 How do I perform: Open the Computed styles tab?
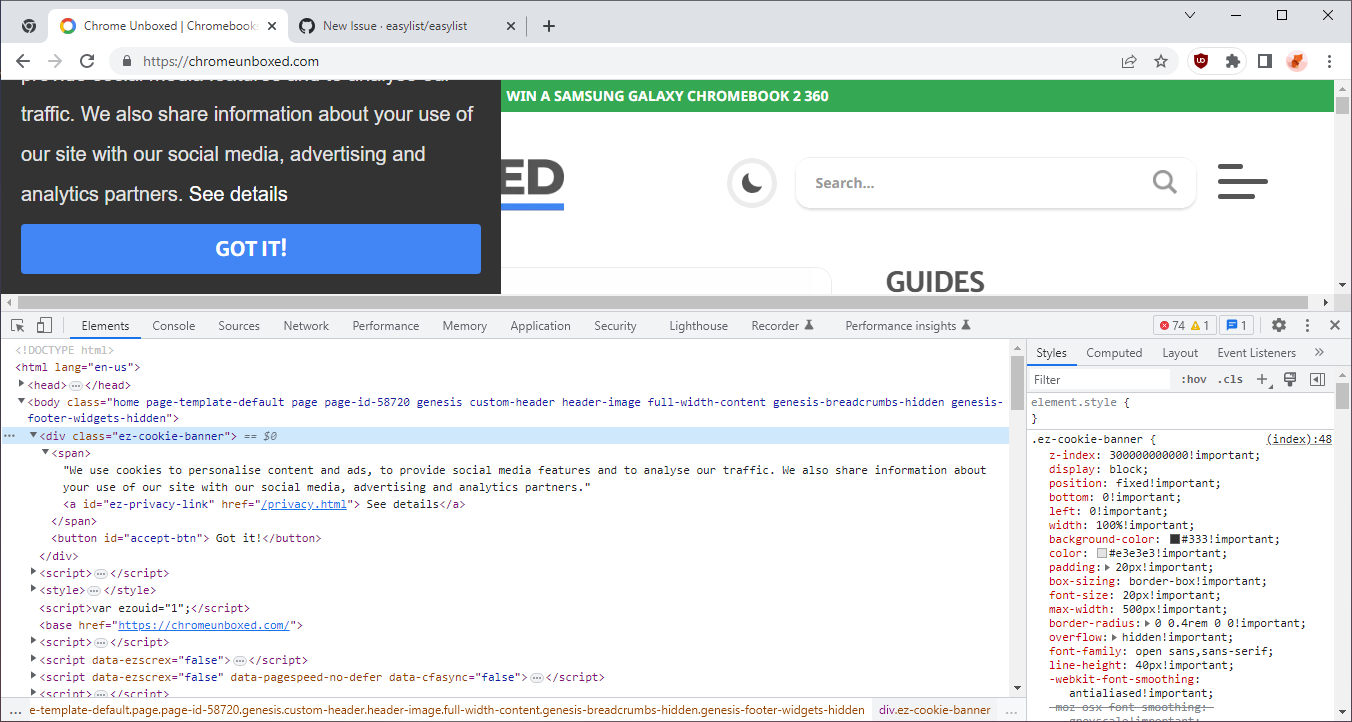click(x=1114, y=352)
